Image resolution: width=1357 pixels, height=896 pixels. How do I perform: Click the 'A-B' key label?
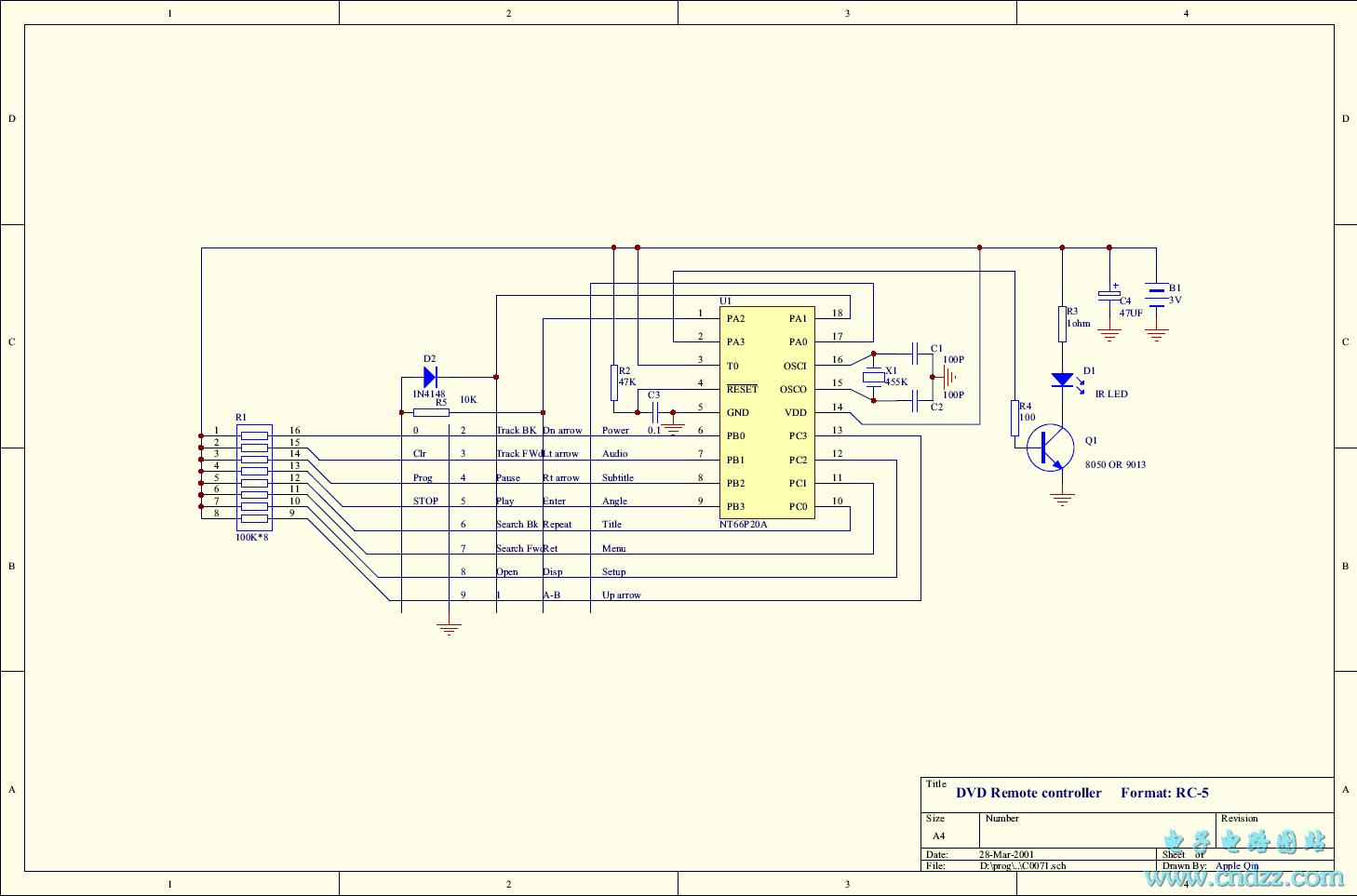click(552, 595)
